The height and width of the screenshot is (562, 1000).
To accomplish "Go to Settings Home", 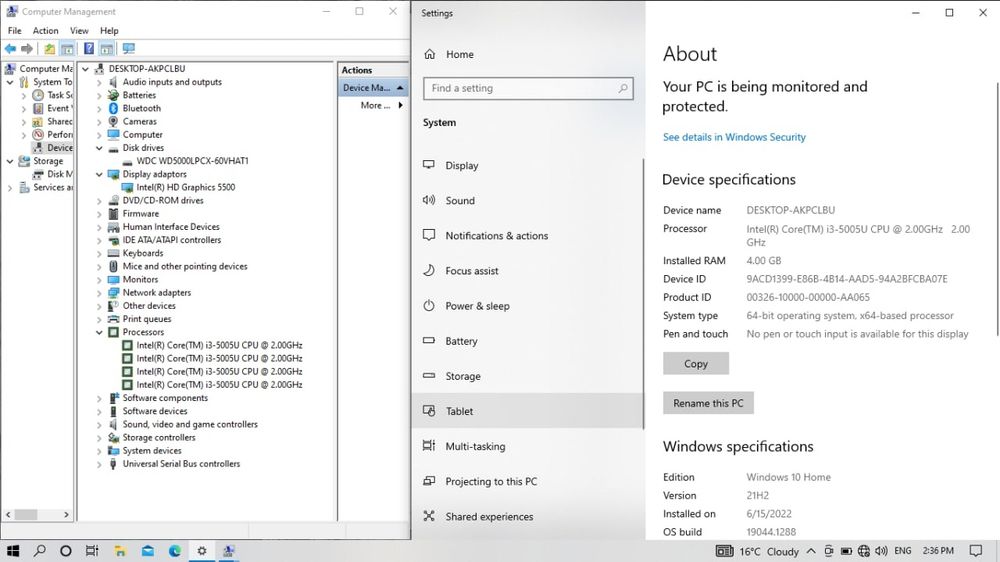I will (527, 54).
